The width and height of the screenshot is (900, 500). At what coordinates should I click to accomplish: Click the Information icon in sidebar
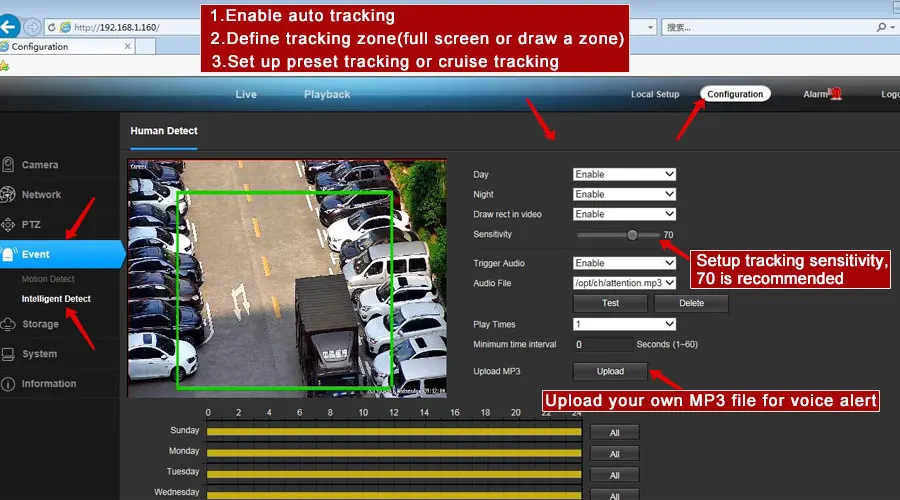coord(8,383)
